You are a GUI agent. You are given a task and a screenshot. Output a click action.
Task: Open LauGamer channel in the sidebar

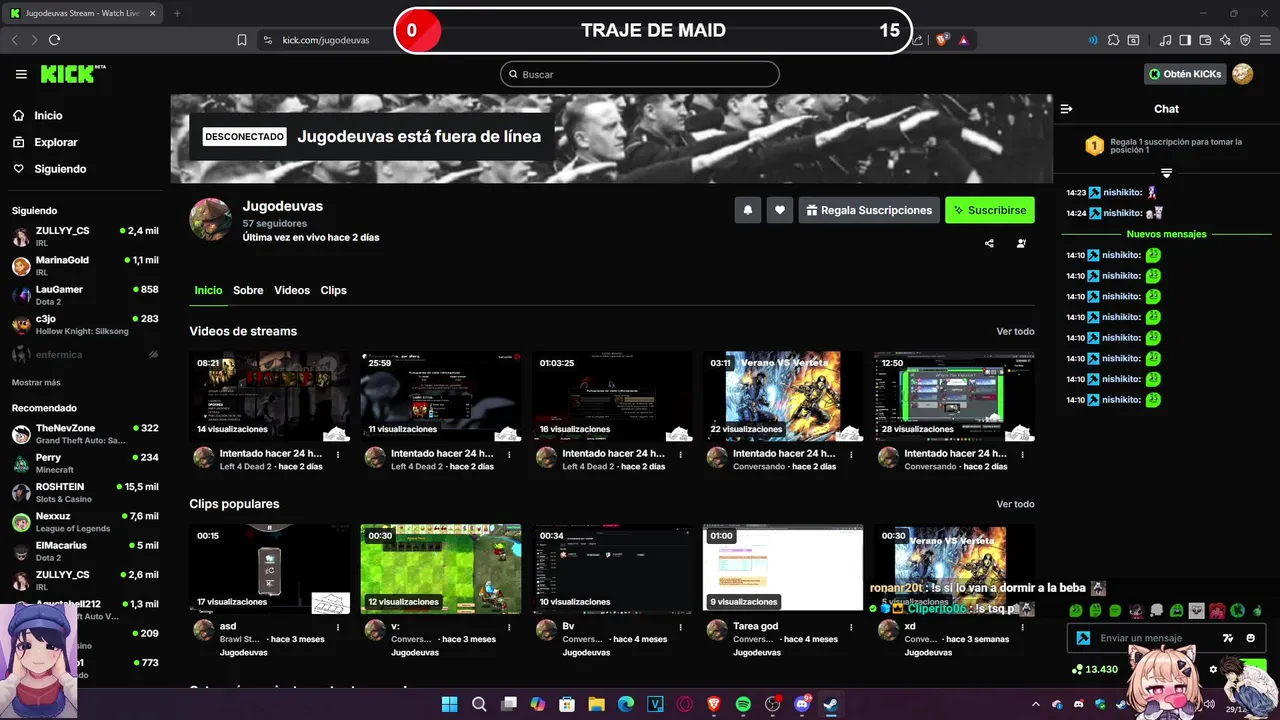(x=84, y=295)
